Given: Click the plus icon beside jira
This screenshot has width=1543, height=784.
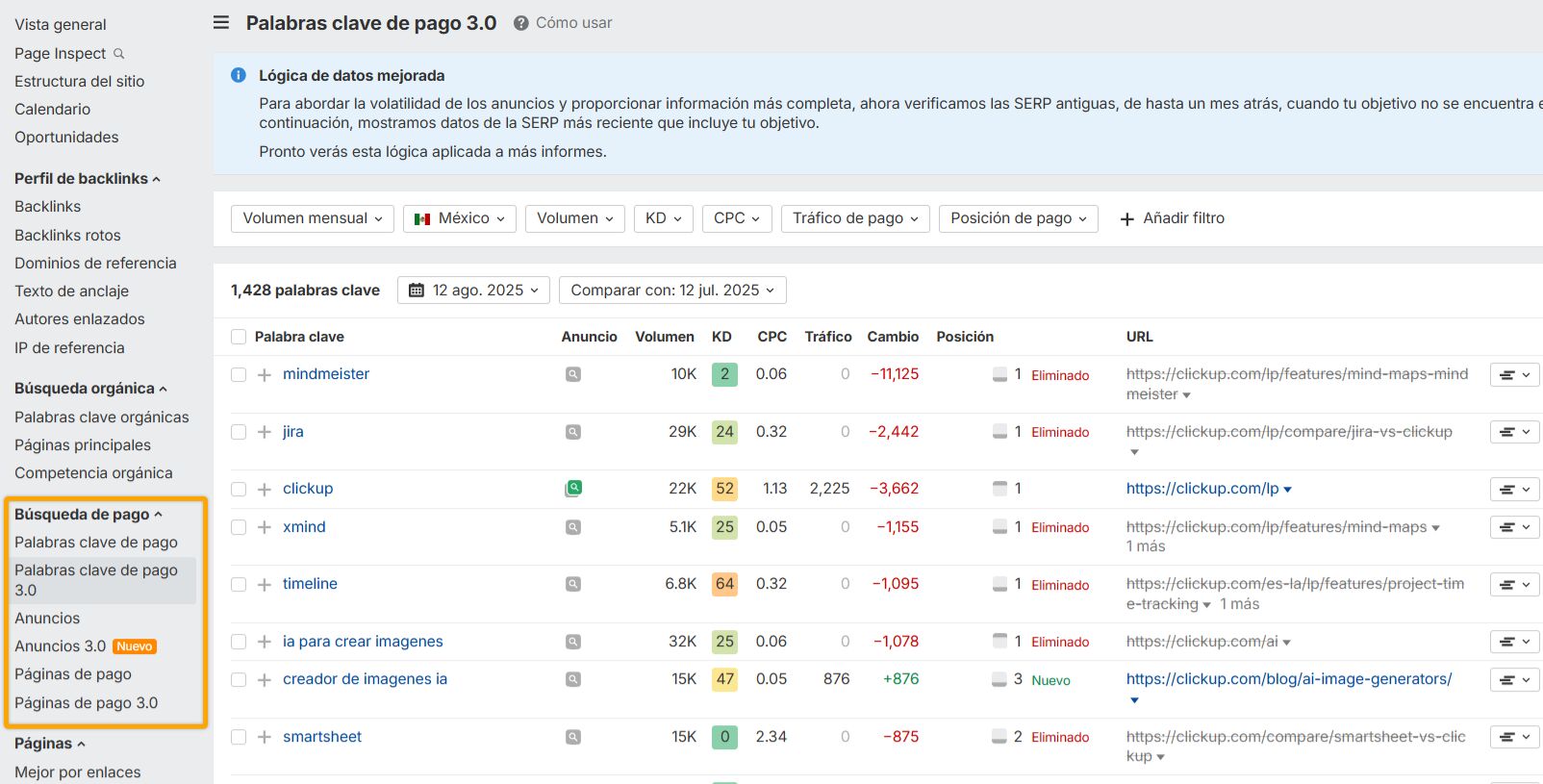Looking at the screenshot, I should tap(265, 432).
